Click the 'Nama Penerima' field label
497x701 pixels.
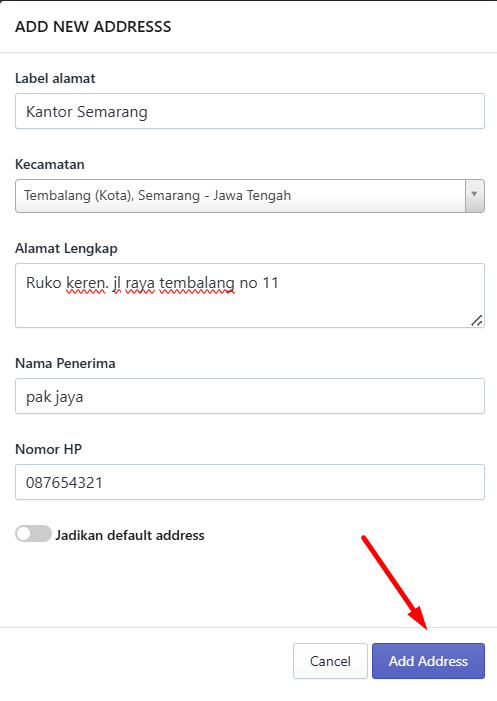point(65,363)
